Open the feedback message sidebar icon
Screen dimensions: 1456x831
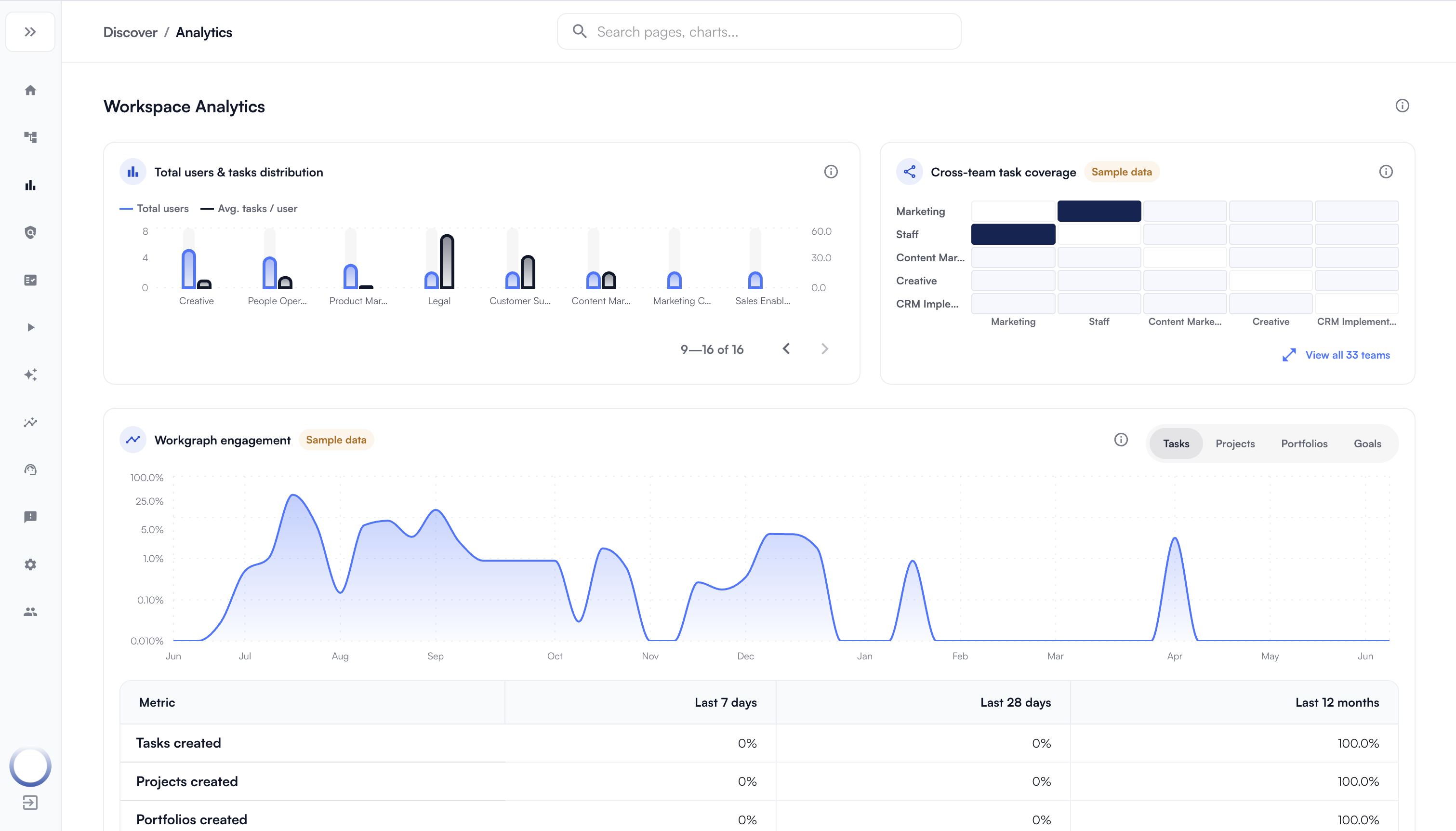click(30, 517)
